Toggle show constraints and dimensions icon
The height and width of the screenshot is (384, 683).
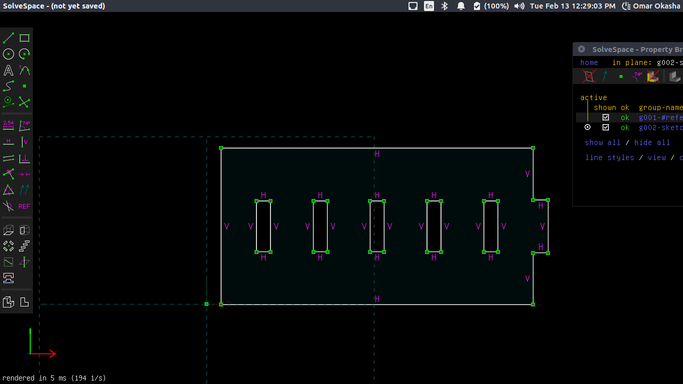(637, 77)
